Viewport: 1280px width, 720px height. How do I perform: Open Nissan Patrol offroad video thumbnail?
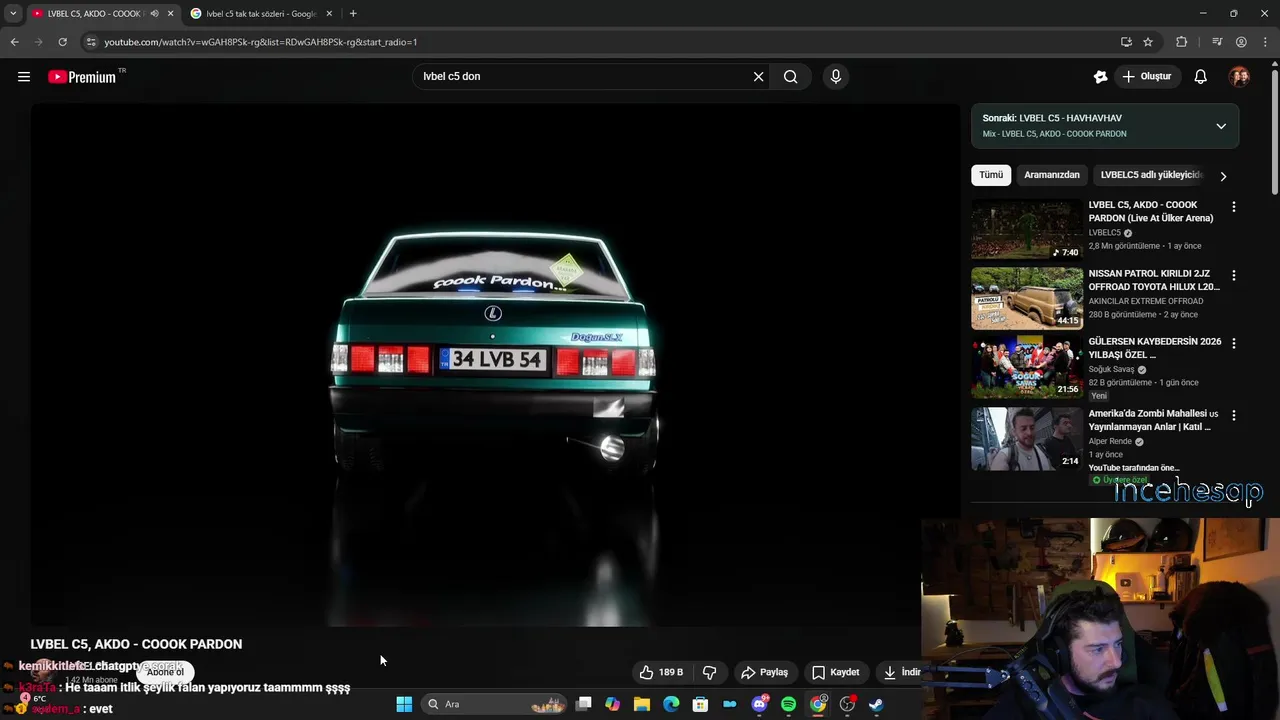pyautogui.click(x=1027, y=298)
